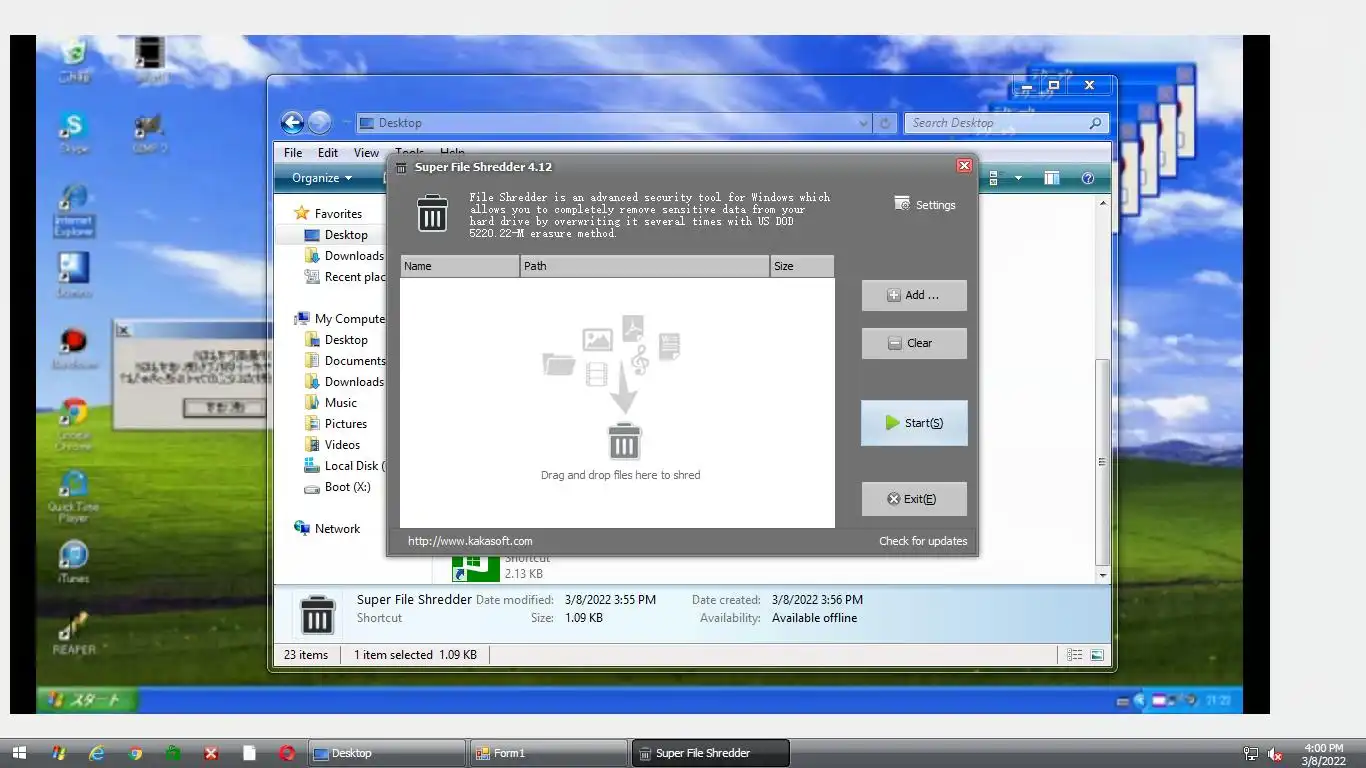Click explorer vertical scrollbar up arrow
This screenshot has width=1366, height=768.
pyautogui.click(x=1103, y=203)
